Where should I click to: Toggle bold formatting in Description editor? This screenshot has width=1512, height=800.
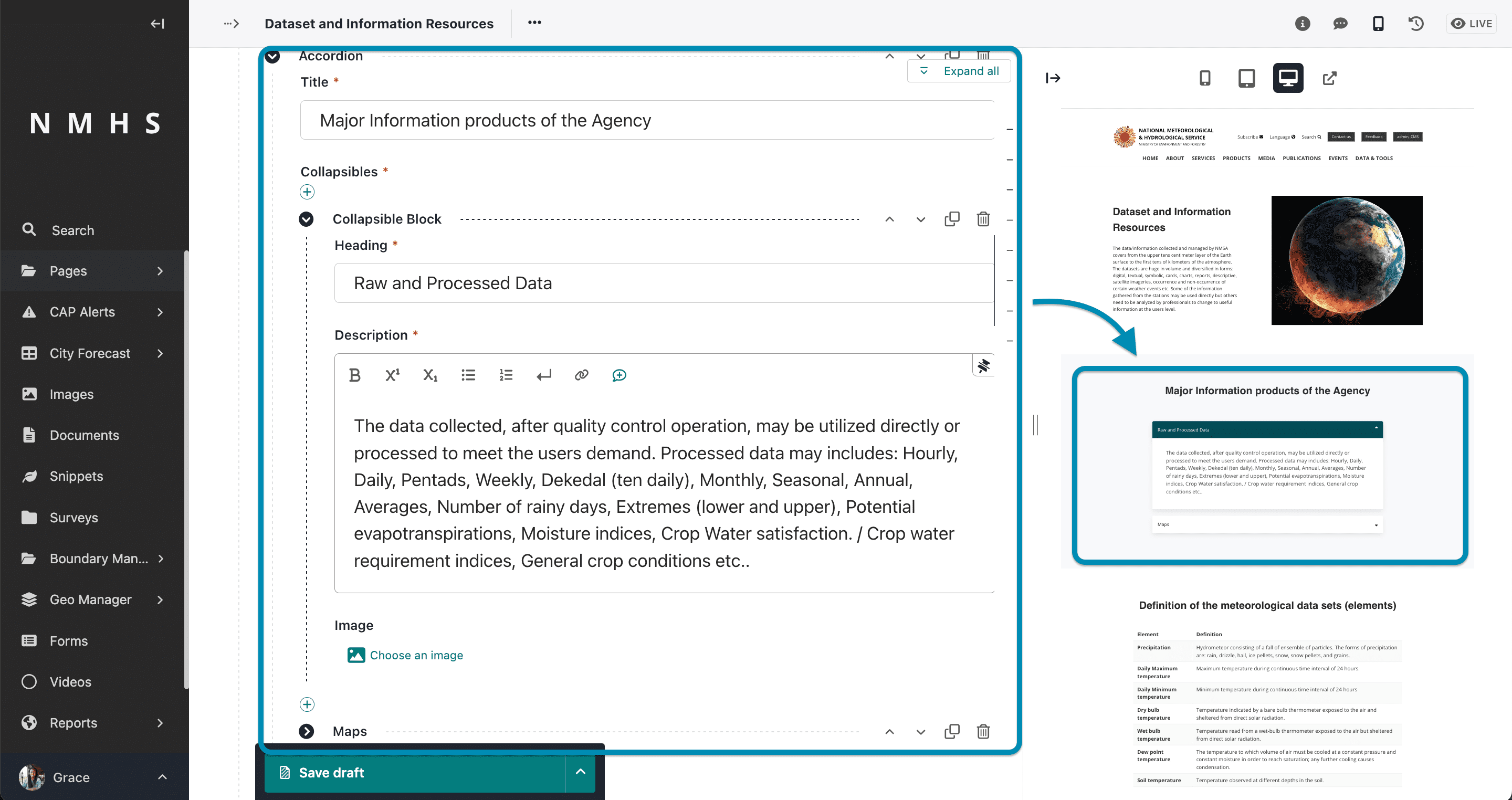(354, 375)
